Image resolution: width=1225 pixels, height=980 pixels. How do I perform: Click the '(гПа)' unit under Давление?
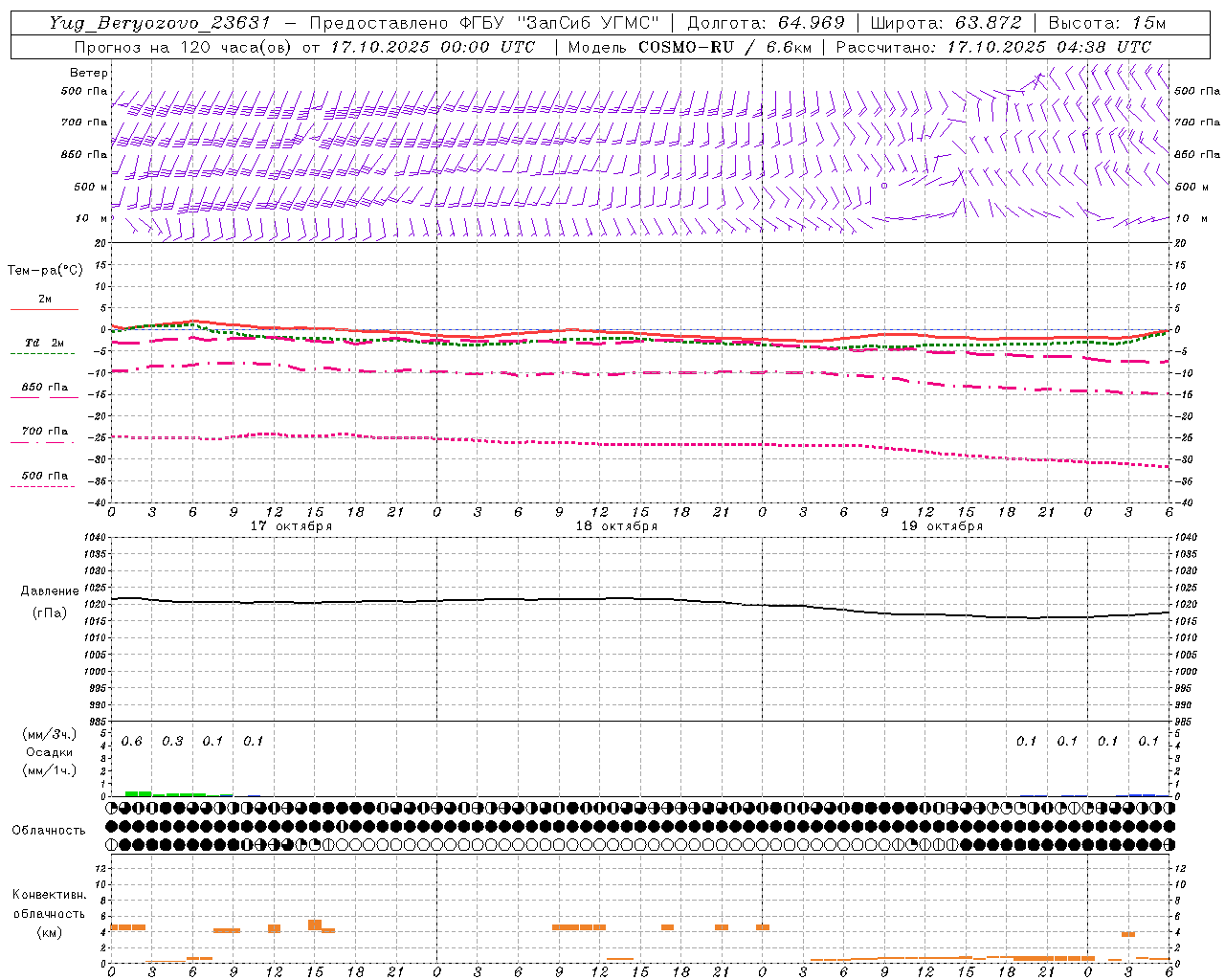[x=50, y=613]
